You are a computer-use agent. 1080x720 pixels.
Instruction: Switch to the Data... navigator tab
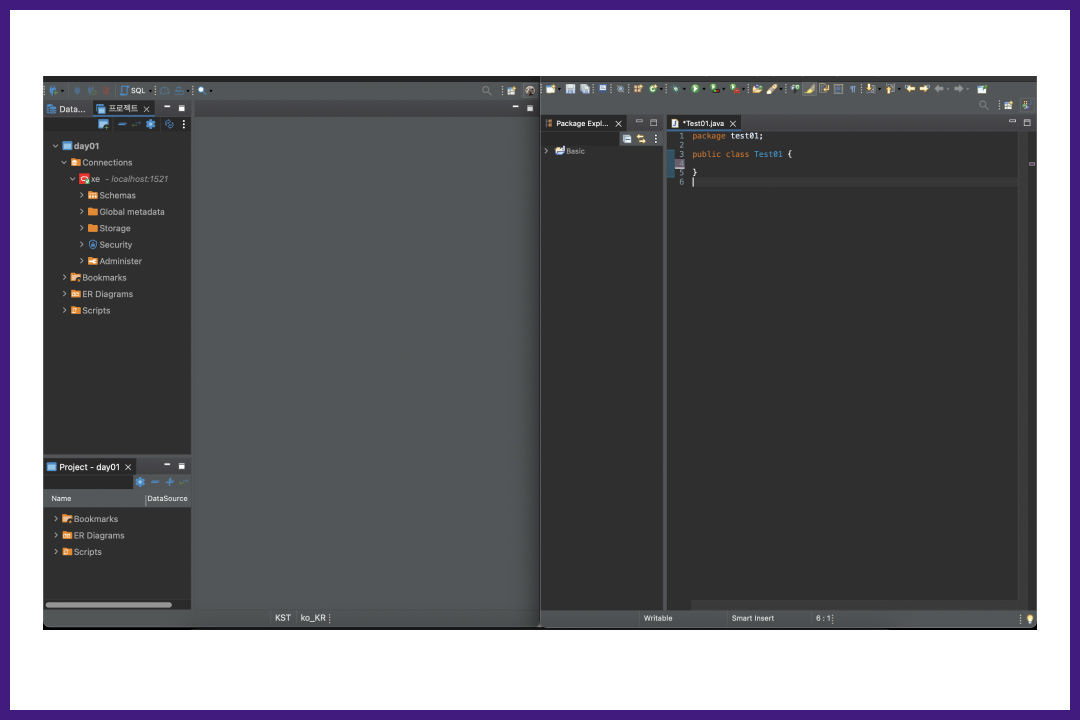tap(67, 109)
